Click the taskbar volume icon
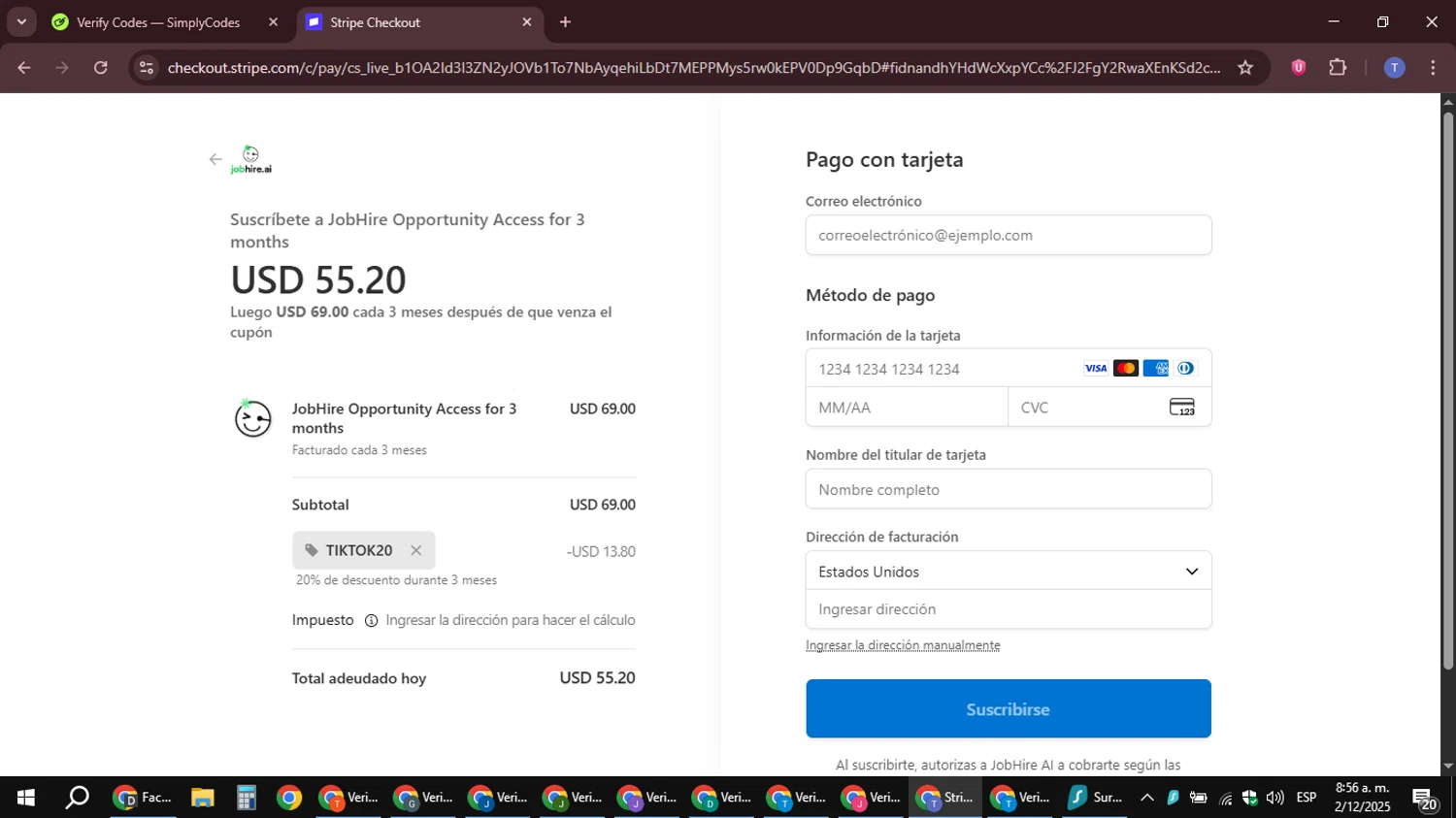The height and width of the screenshot is (818, 1456). tap(1274, 798)
